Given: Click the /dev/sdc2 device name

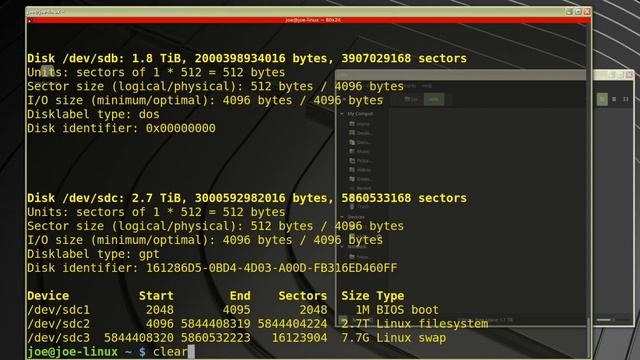Looking at the screenshot, I should [x=58, y=324].
